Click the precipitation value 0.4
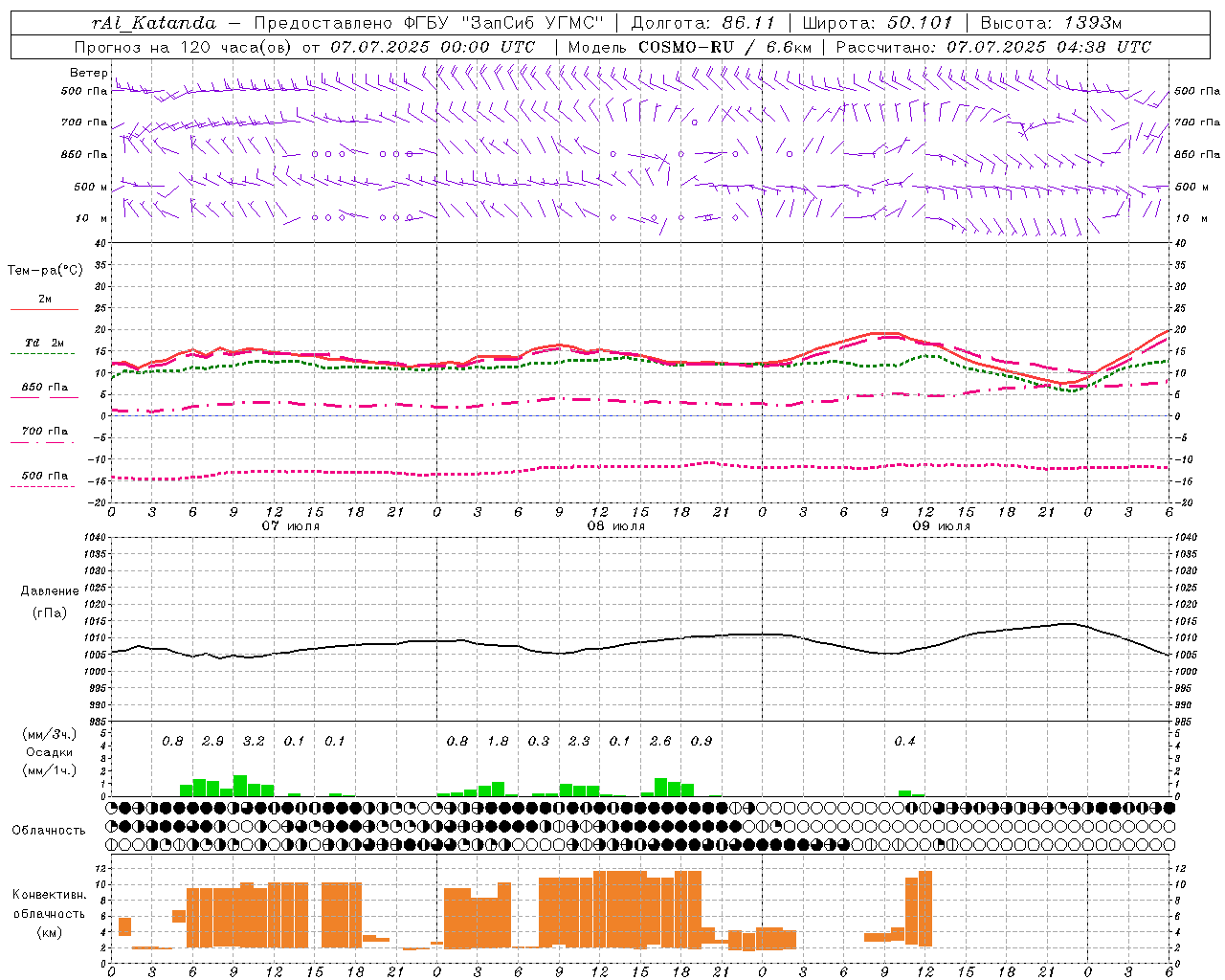This screenshot has width=1225, height=980. 904,741
